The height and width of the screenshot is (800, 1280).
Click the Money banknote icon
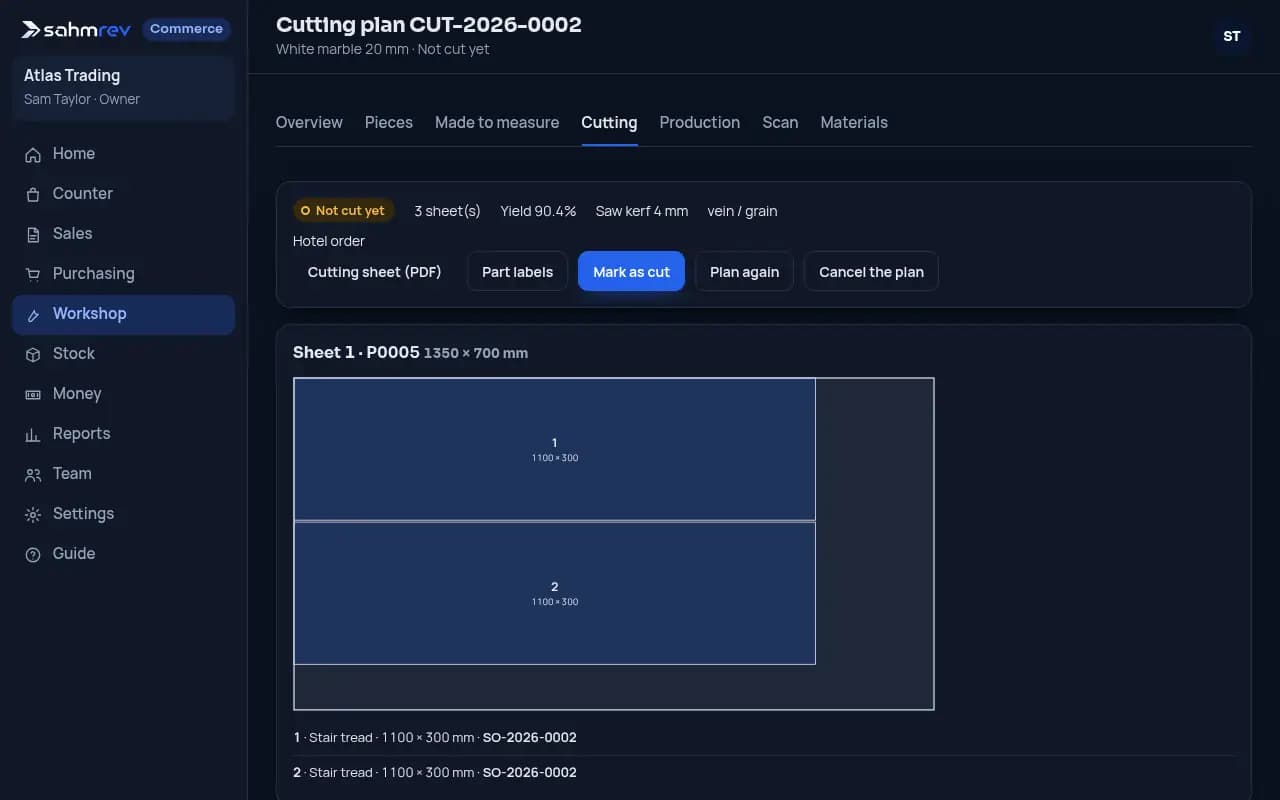click(x=33, y=394)
